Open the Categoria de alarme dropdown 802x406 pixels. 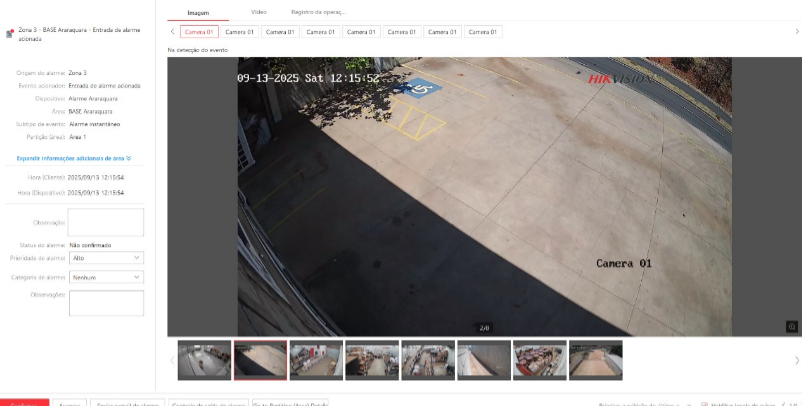click(x=106, y=277)
